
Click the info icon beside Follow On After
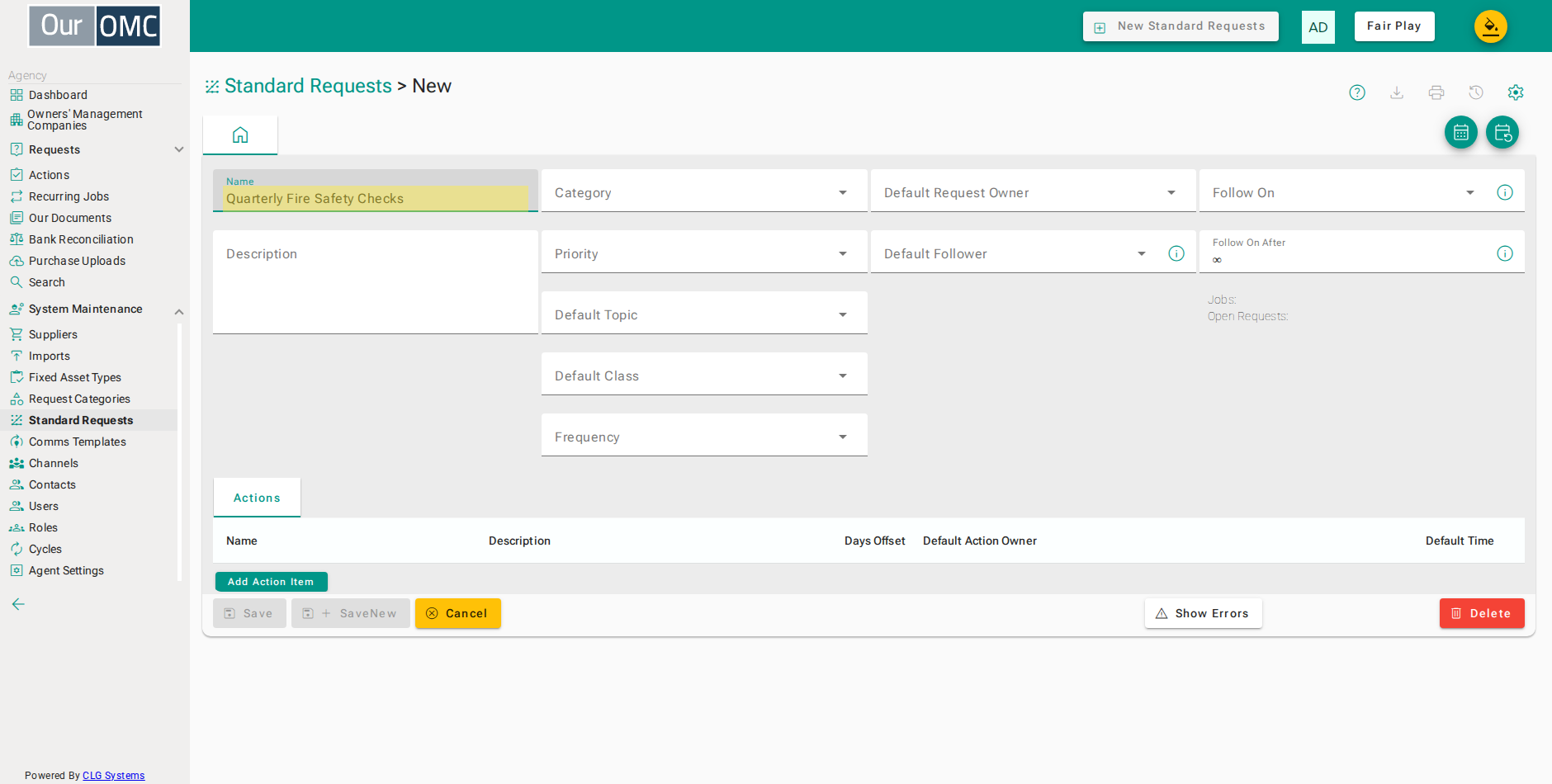click(x=1505, y=253)
